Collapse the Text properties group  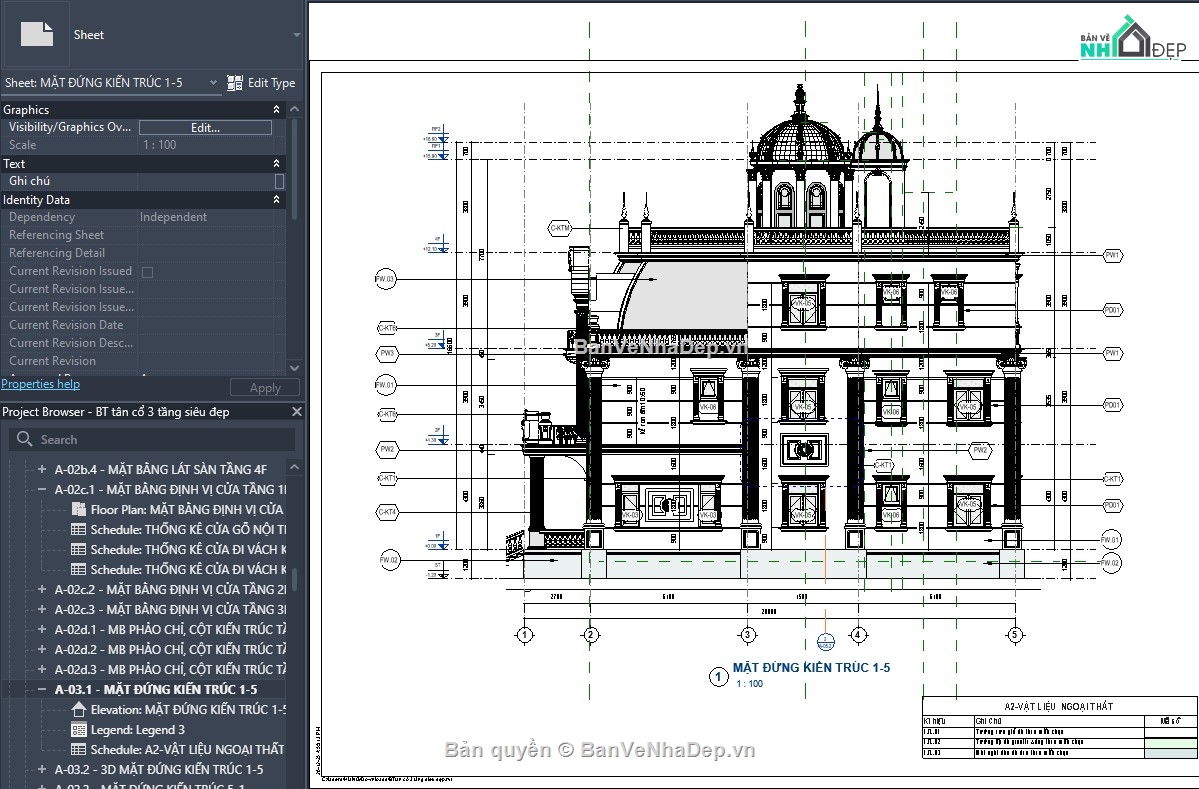coord(277,164)
